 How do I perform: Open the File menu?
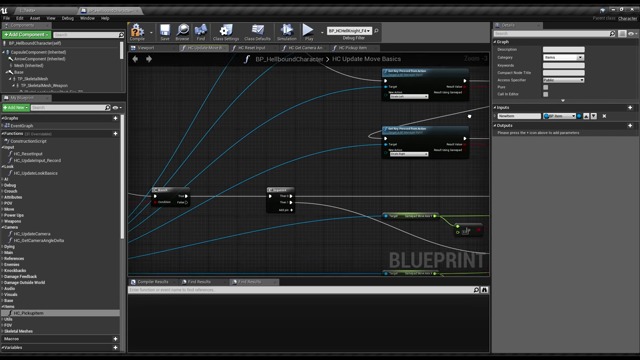coord(7,18)
